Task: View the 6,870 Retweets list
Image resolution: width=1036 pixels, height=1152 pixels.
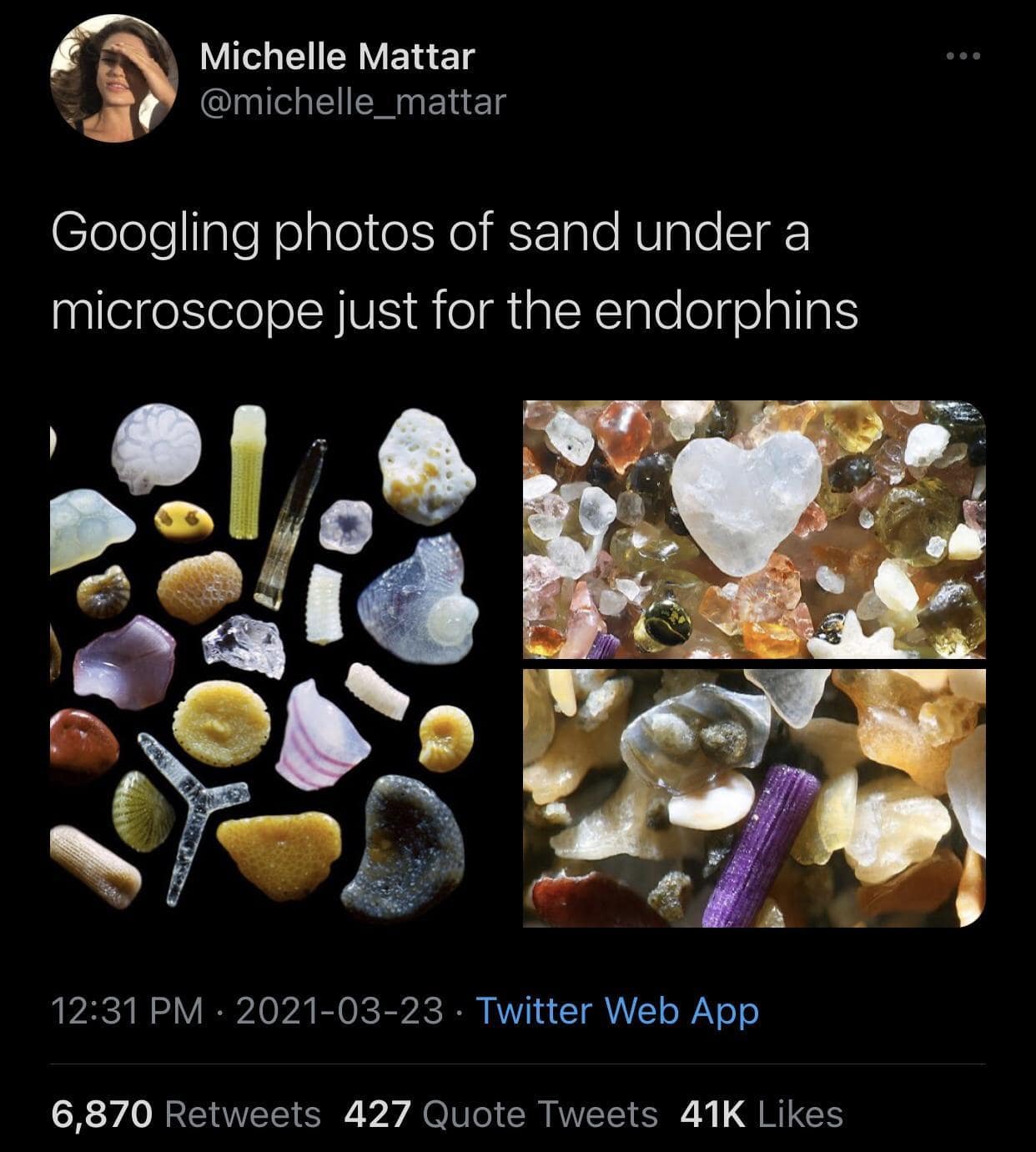Action: tap(186, 1114)
